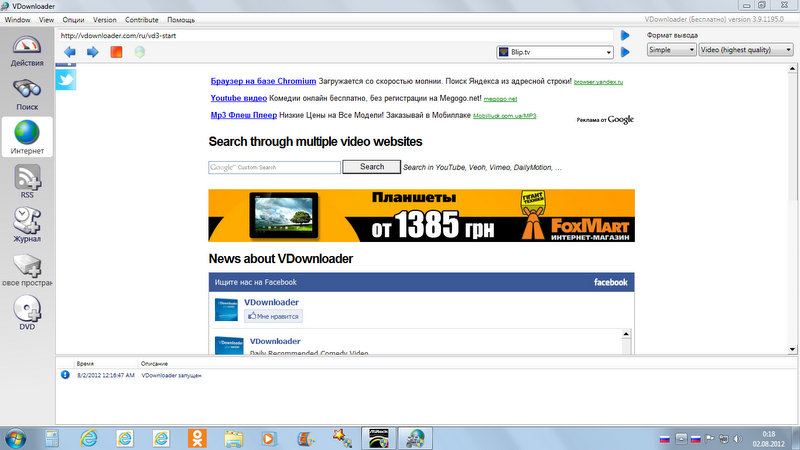
Task: Click the URL address field
Action: (335, 36)
